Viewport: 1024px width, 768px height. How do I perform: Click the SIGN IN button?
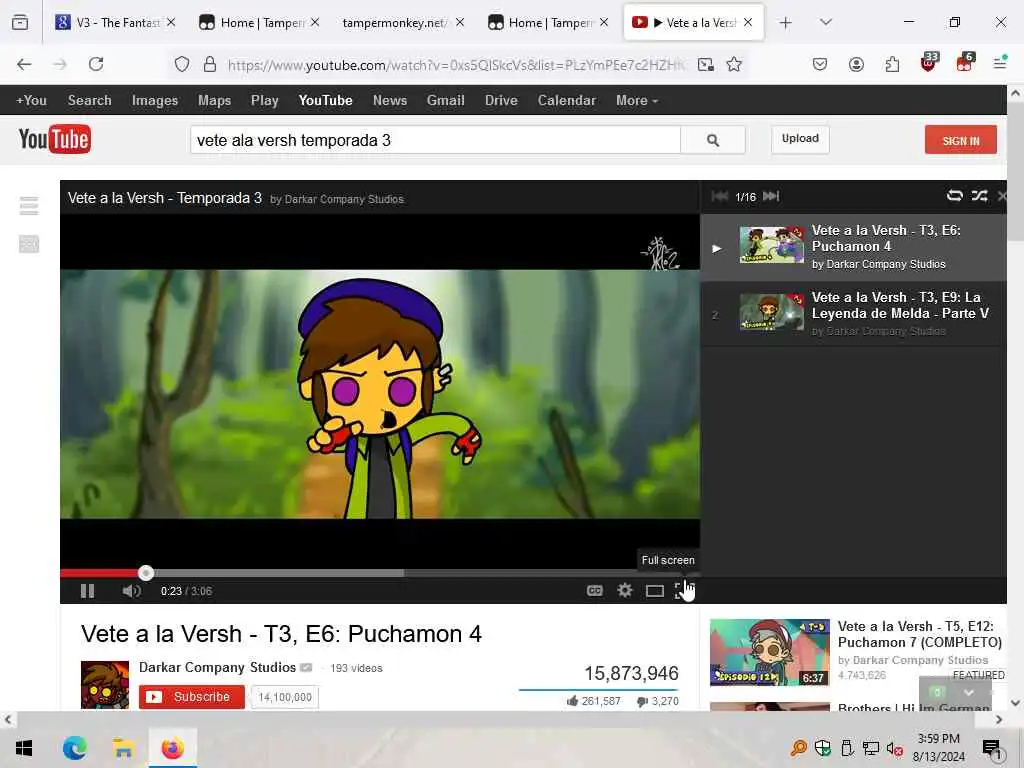[961, 140]
